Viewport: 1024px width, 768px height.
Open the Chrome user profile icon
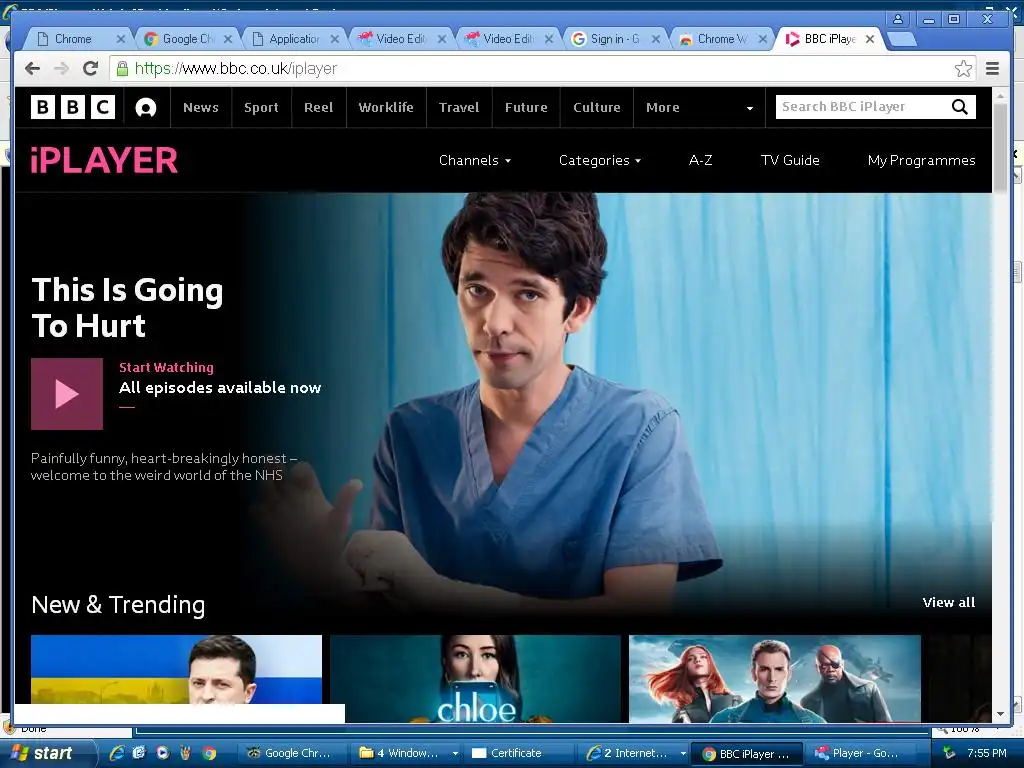click(898, 19)
